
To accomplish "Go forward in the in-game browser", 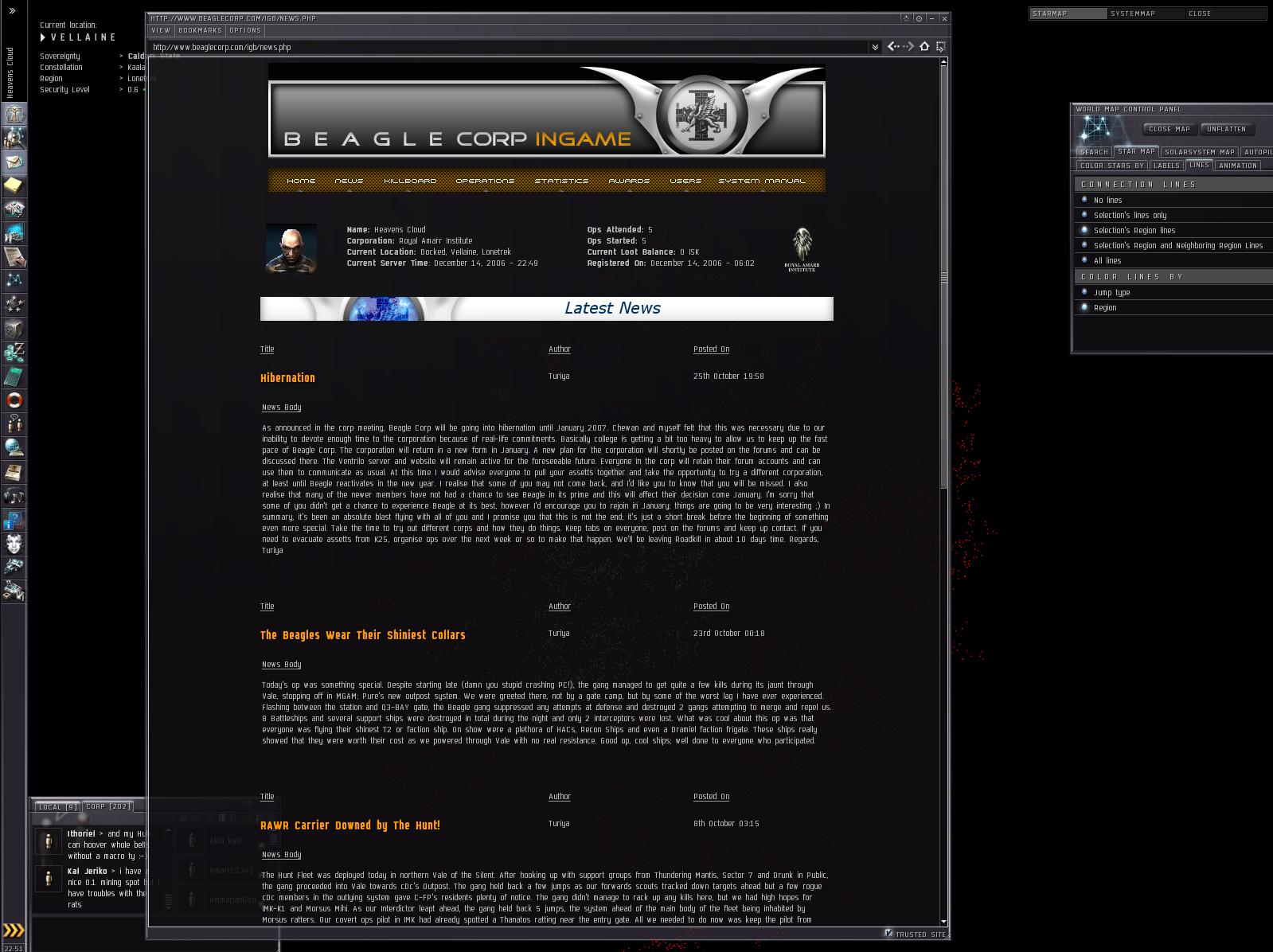I will 908,47.
